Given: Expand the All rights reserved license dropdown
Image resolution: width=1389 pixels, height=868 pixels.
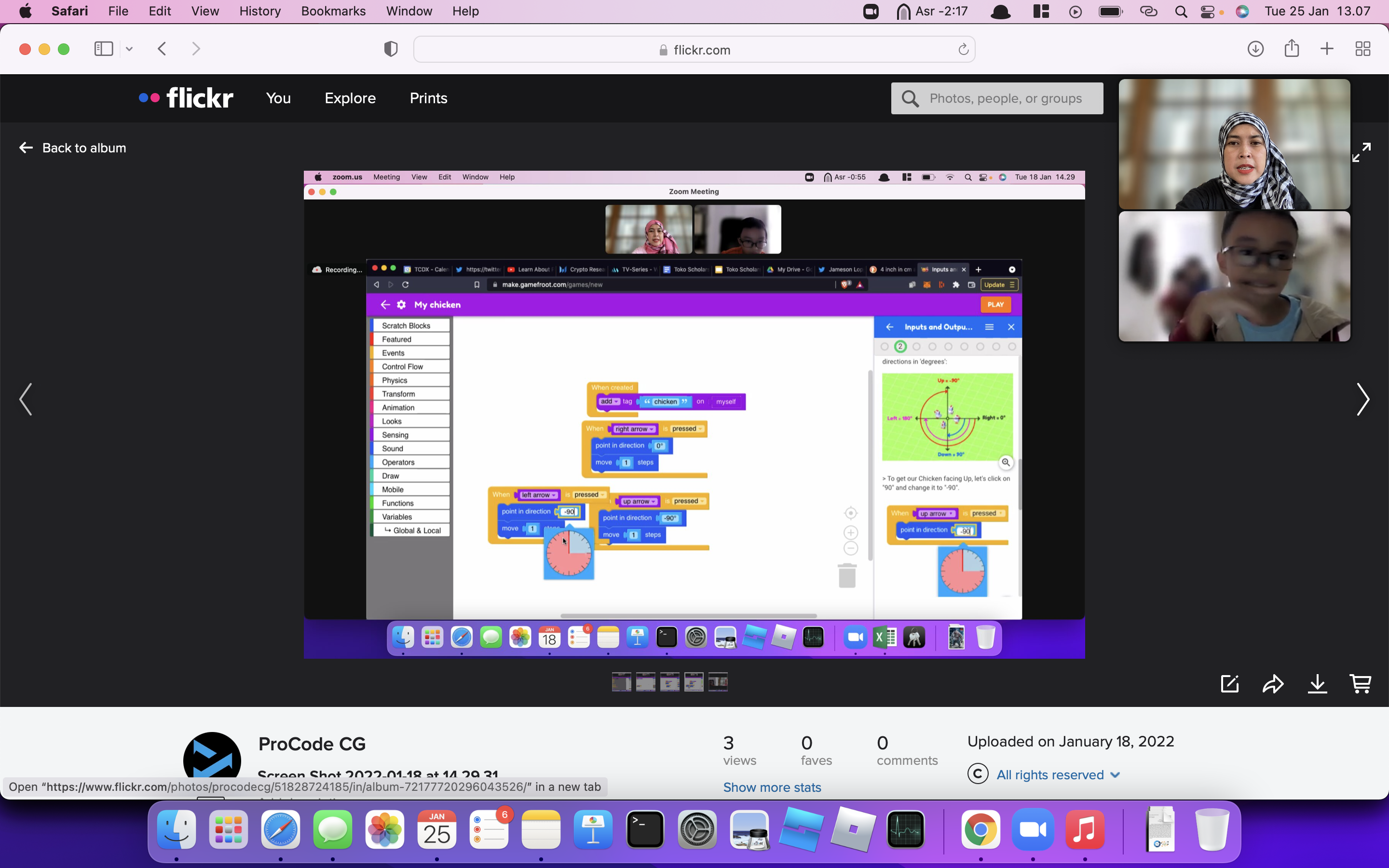Looking at the screenshot, I should click(x=1058, y=774).
